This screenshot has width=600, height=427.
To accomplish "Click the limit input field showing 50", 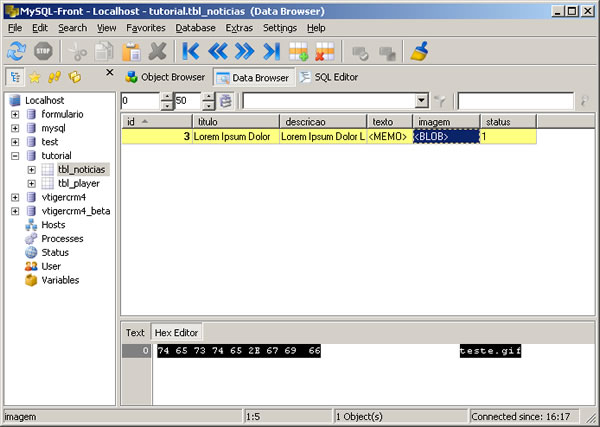I will [188, 101].
